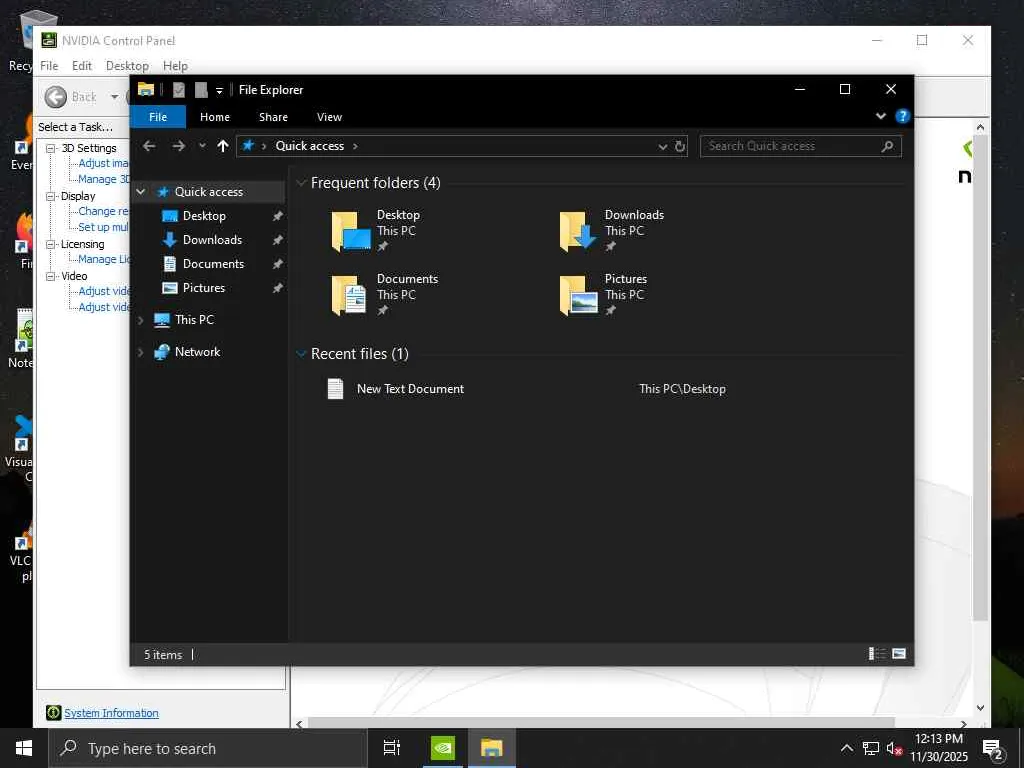Collapse the Frequent folders group
The image size is (1024, 768).
click(x=301, y=183)
